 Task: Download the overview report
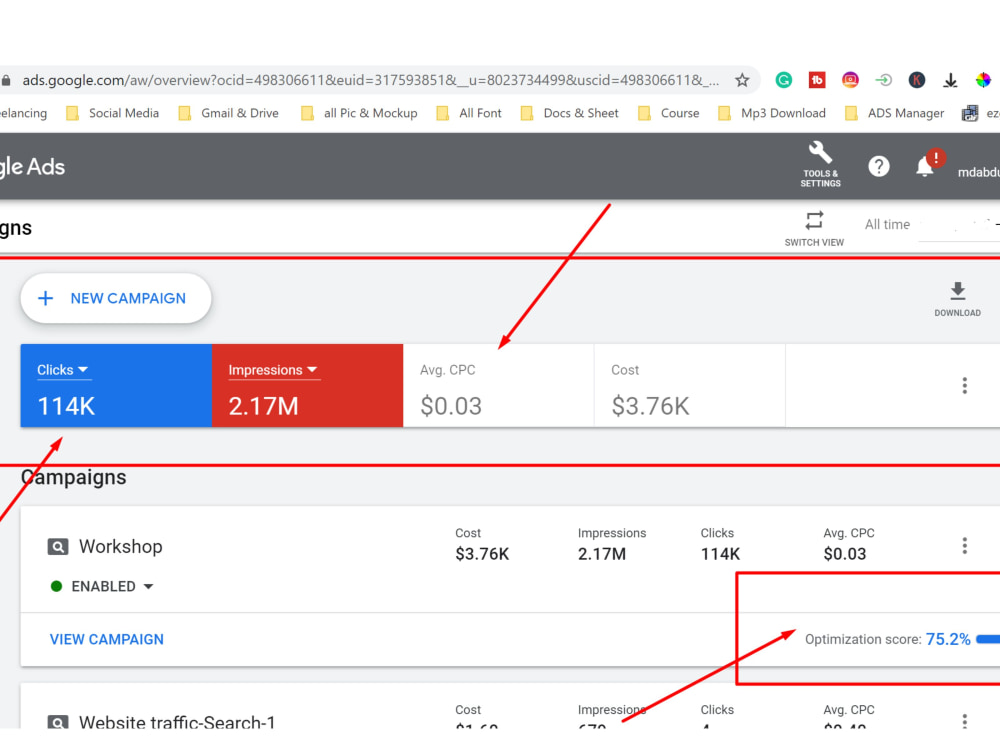957,299
